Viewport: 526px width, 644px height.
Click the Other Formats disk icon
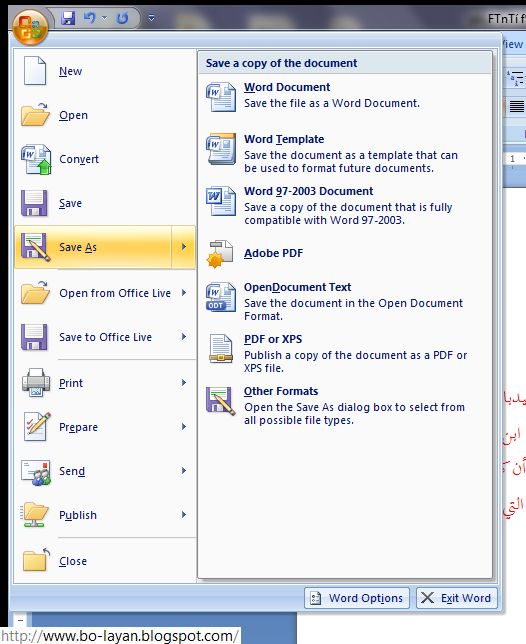point(221,401)
